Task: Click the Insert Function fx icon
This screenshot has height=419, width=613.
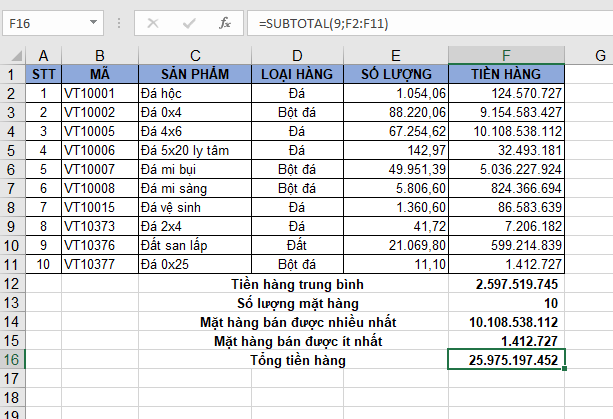Action: pyautogui.click(x=225, y=22)
